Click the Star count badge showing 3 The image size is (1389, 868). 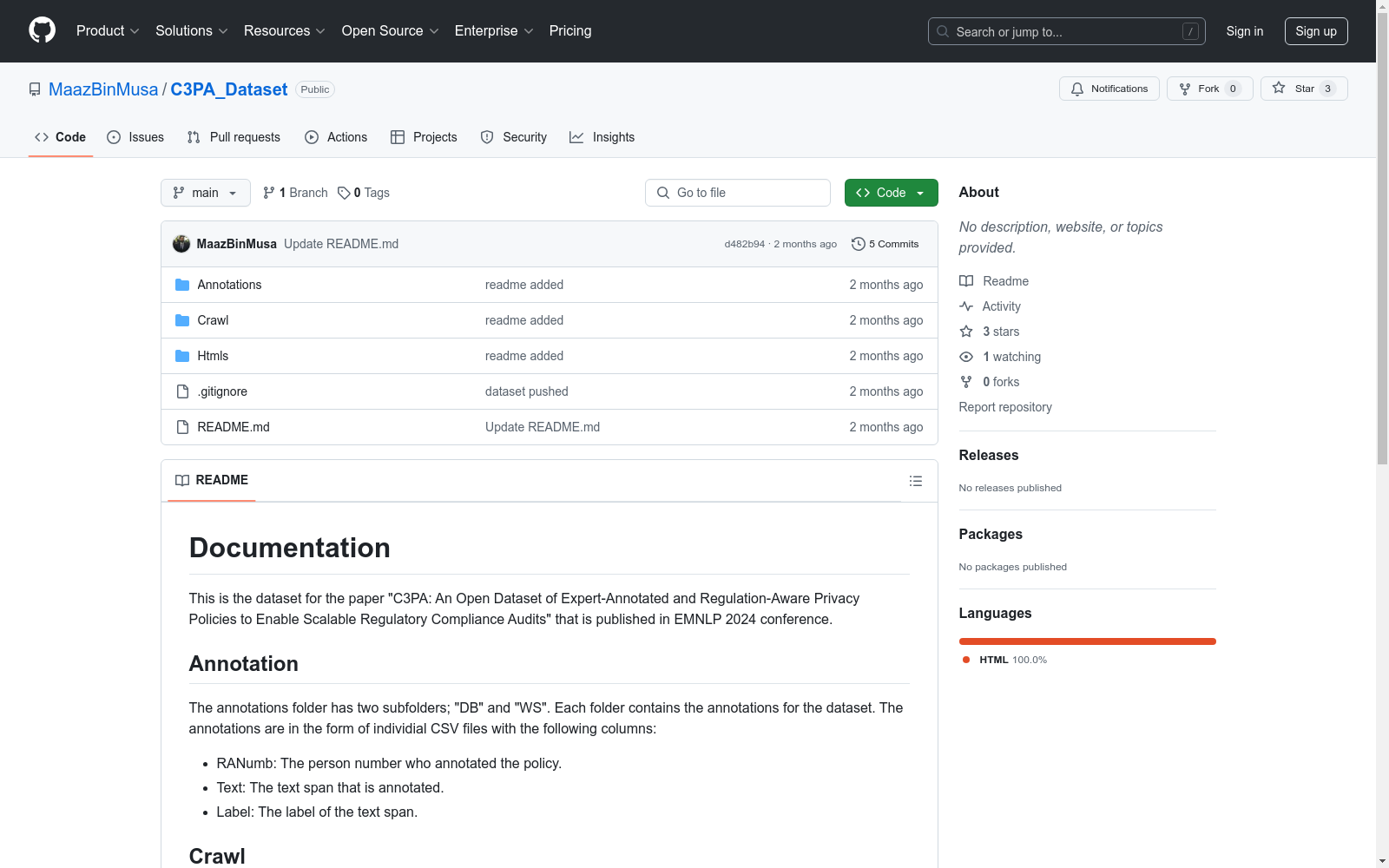(x=1327, y=89)
